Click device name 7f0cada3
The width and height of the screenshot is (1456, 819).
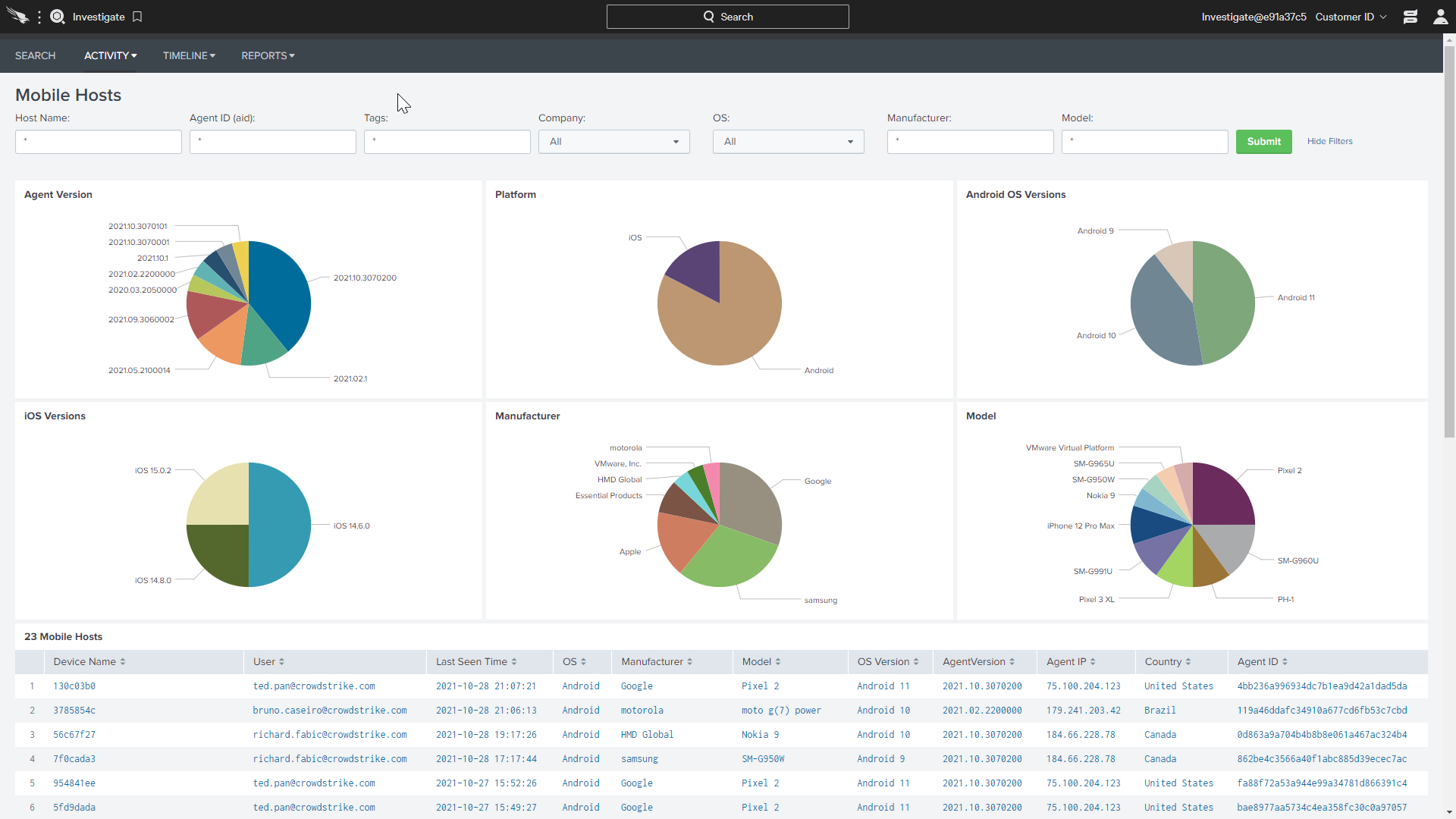[74, 759]
